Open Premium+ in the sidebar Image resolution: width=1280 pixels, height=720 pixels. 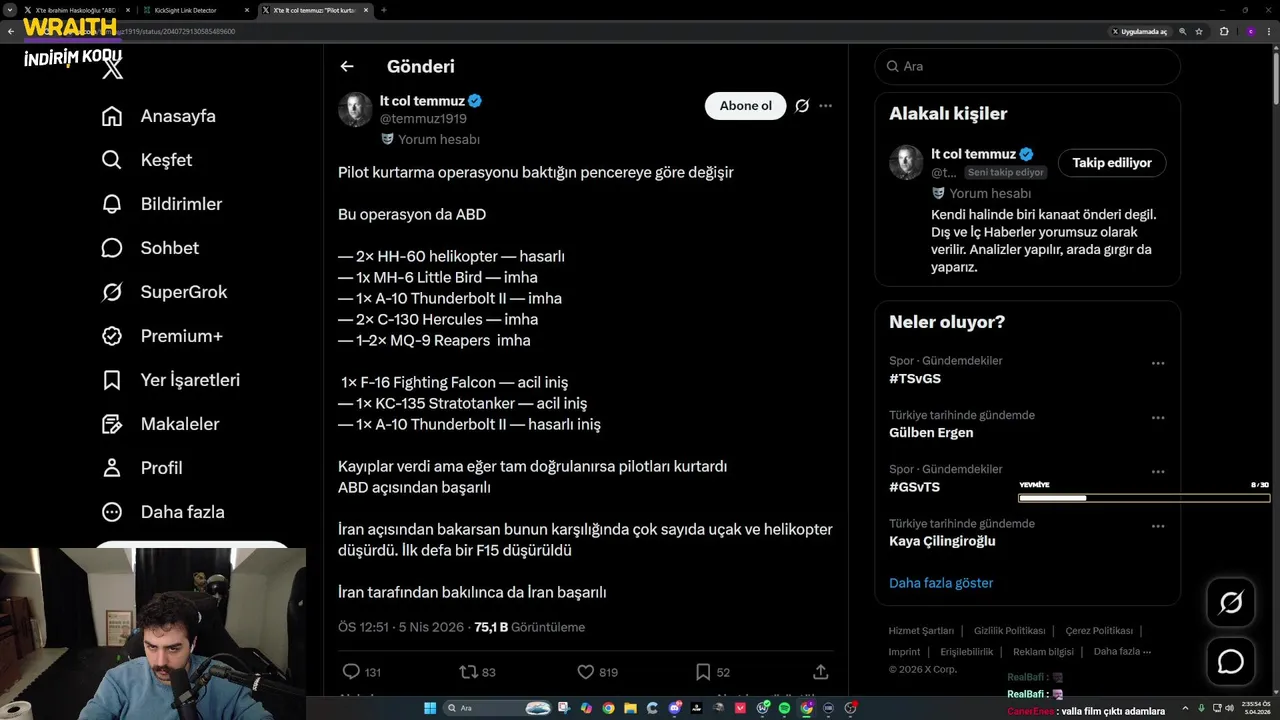tap(163, 336)
